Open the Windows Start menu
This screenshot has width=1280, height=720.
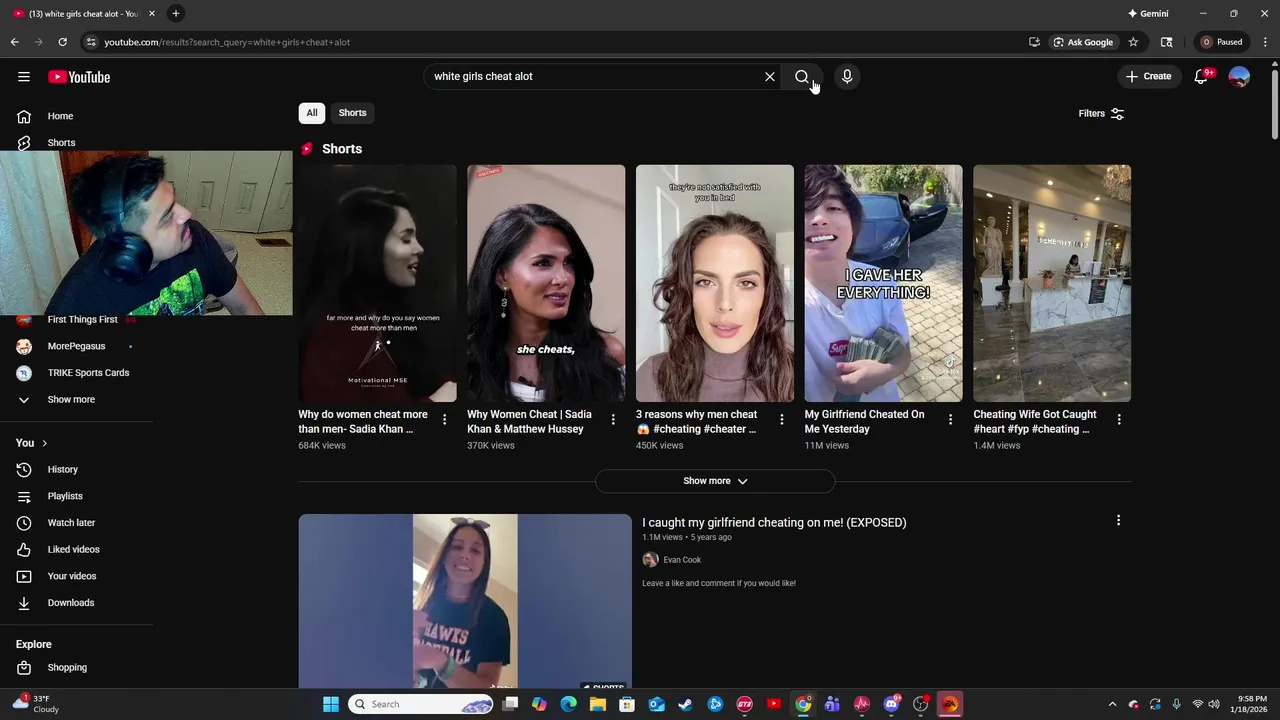click(x=331, y=704)
